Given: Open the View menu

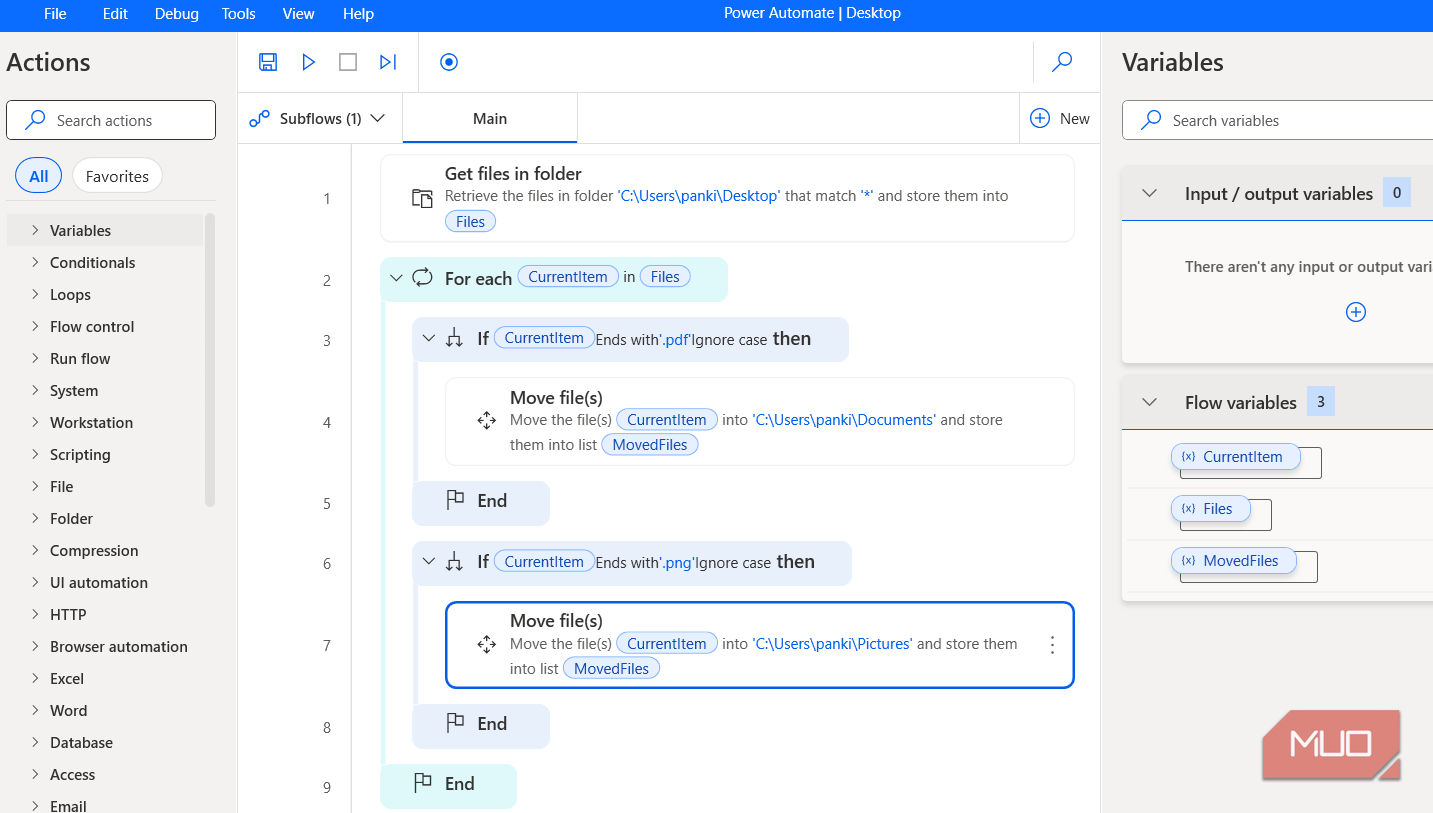Looking at the screenshot, I should pyautogui.click(x=299, y=14).
